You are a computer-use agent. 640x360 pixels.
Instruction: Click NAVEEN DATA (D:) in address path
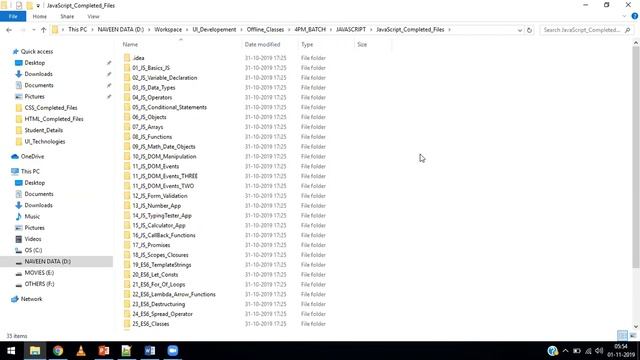(121, 29)
